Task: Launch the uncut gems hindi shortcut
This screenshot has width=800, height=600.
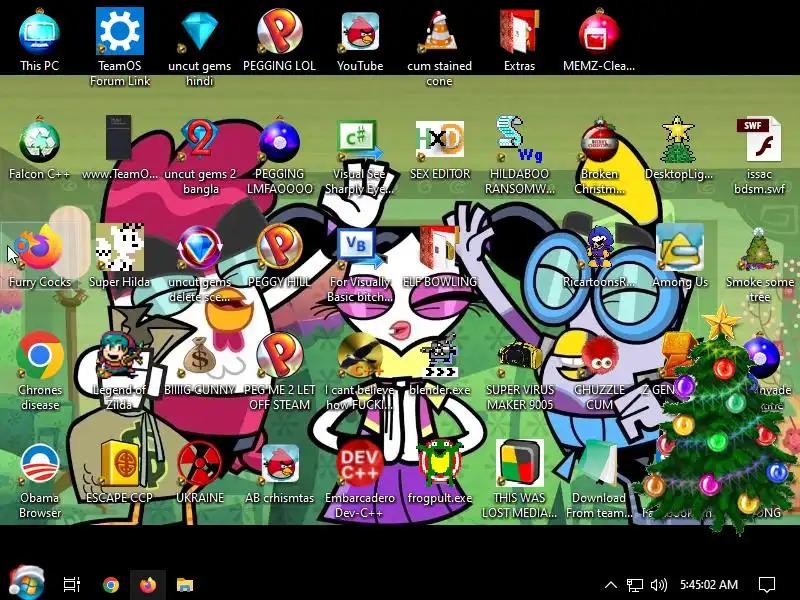Action: tap(199, 32)
